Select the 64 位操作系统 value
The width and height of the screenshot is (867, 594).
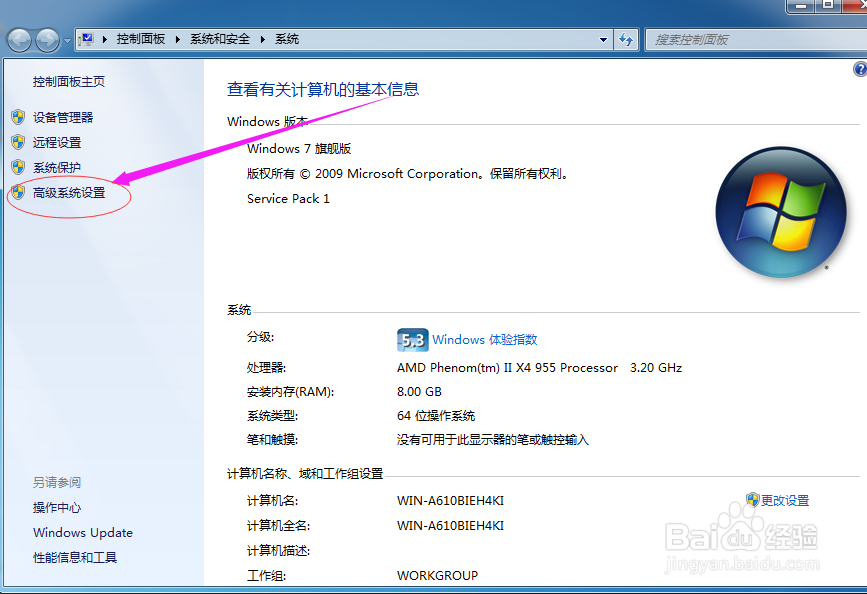point(436,416)
